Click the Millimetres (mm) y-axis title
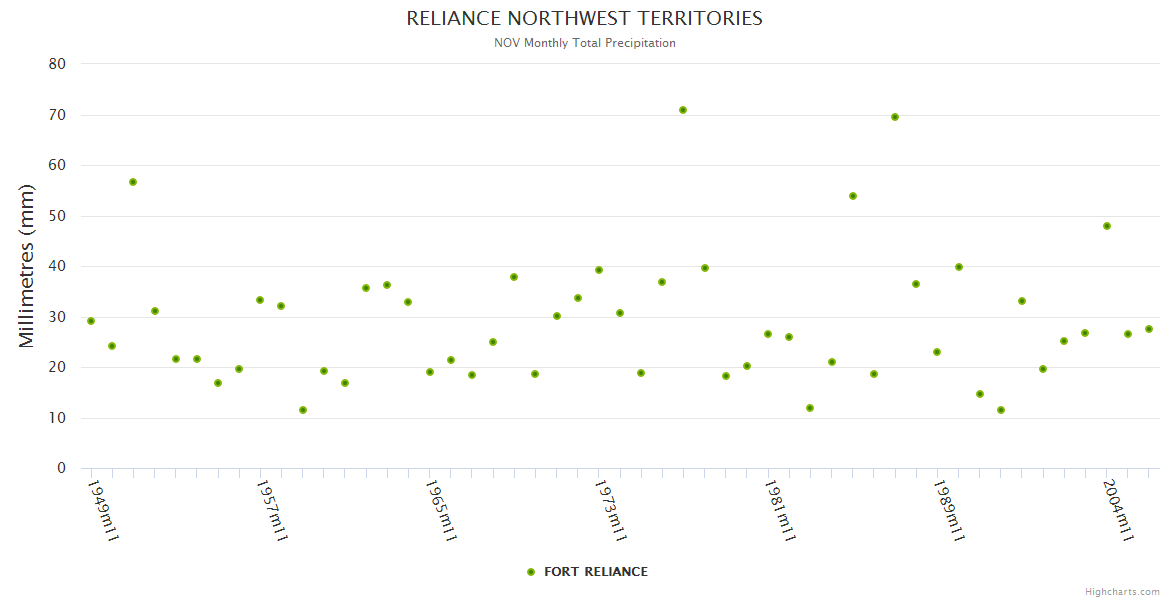Screen dimensions: 1170x600 (27, 266)
